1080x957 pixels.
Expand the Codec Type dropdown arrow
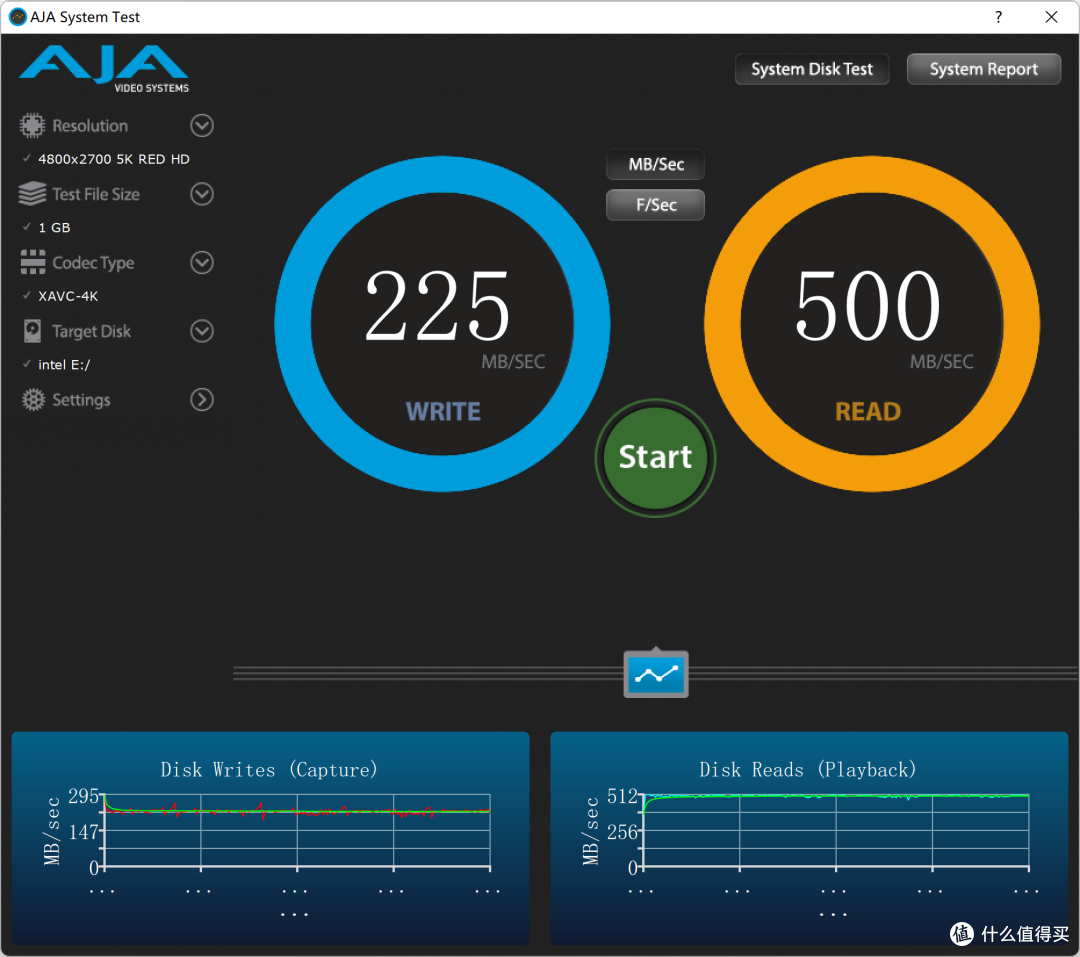pos(202,263)
